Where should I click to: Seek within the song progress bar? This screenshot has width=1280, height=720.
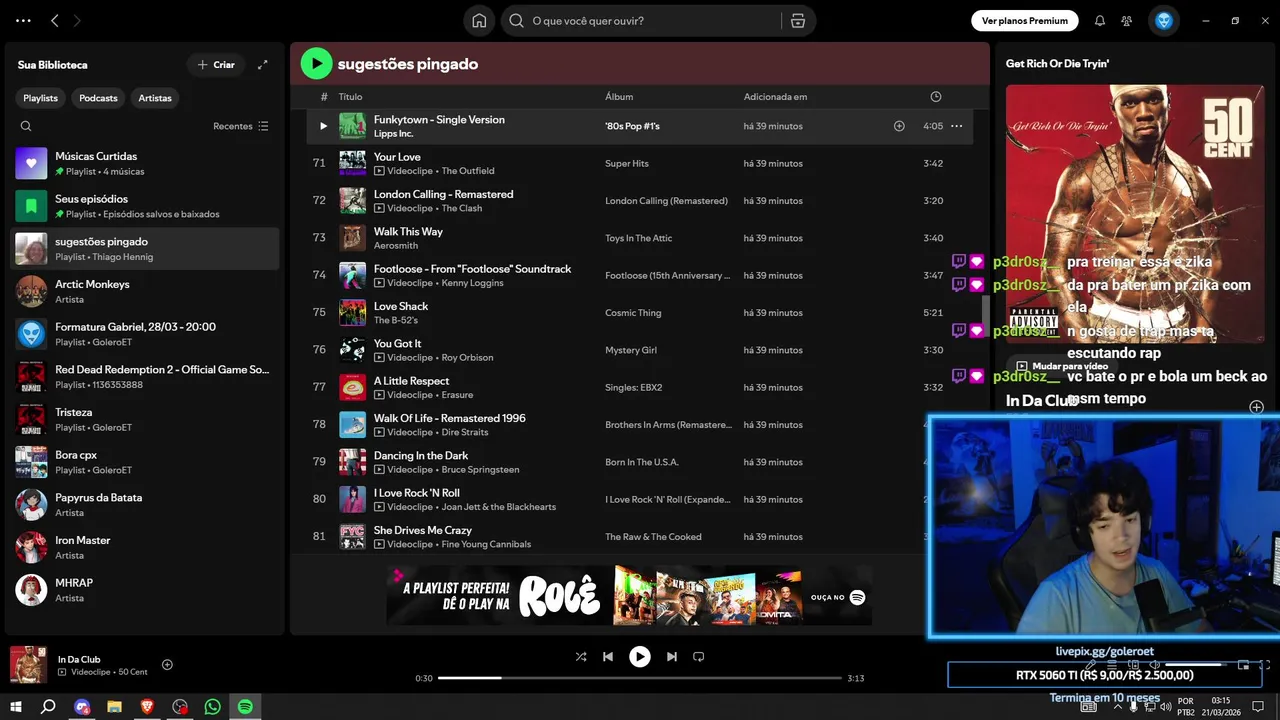640,678
